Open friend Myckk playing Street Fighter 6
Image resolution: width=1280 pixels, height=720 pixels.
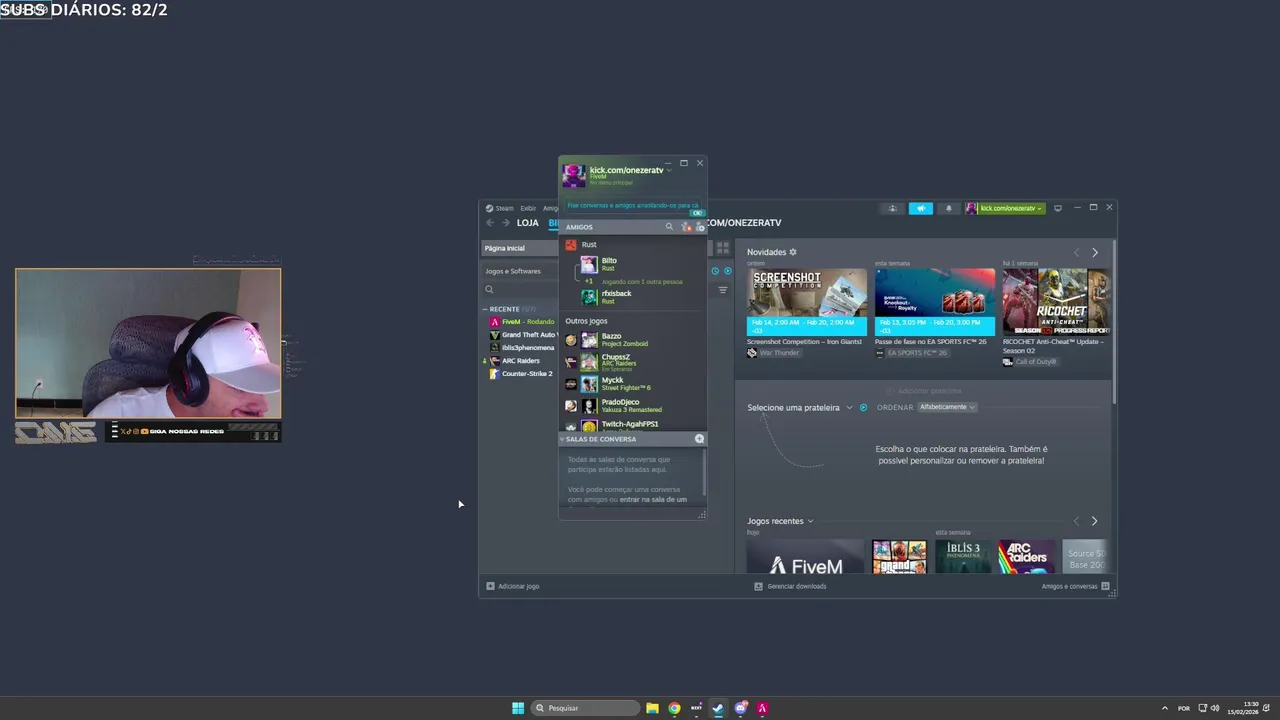(x=632, y=384)
